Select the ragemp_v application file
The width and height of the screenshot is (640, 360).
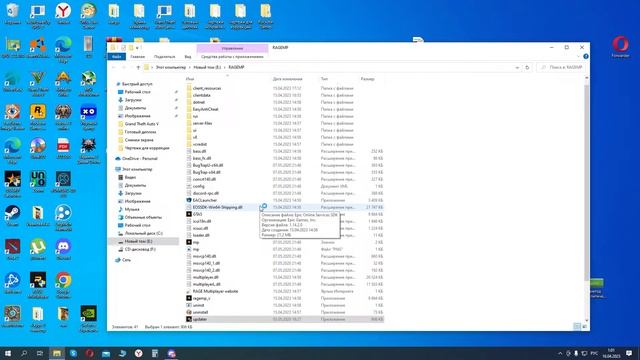(286, 298)
